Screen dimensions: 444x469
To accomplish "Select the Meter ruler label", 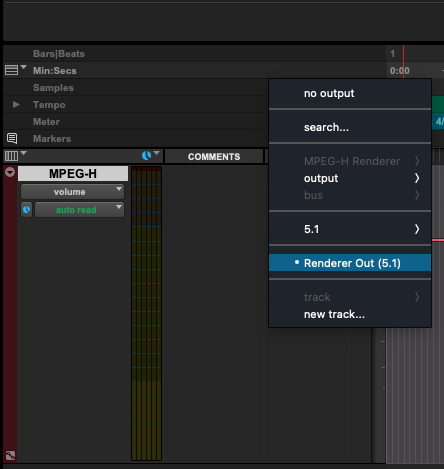I will click(x=46, y=122).
